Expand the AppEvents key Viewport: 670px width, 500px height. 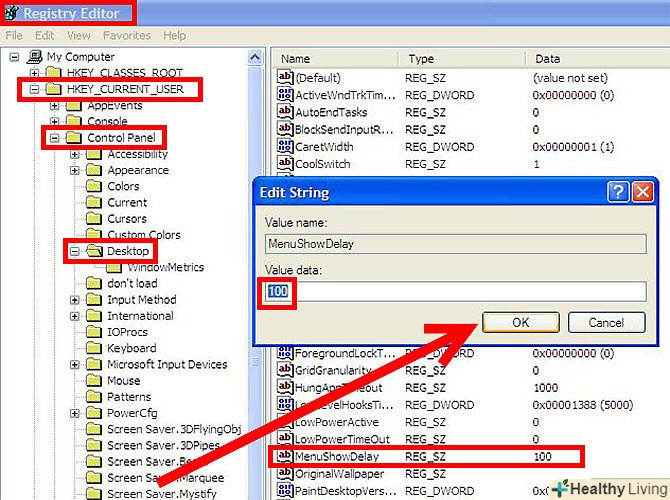[54, 105]
